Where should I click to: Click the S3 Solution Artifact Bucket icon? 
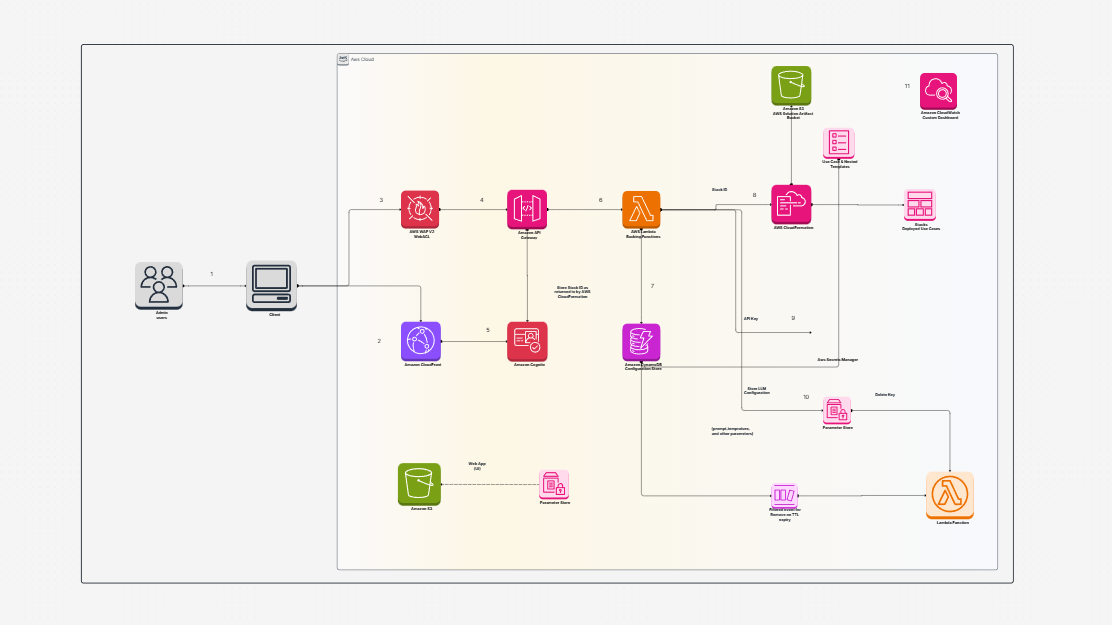pos(791,86)
